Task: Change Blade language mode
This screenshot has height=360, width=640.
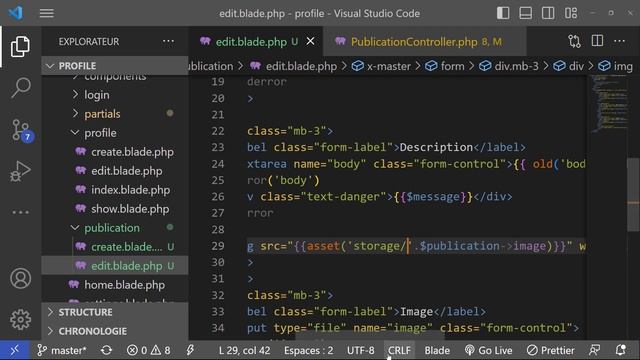Action: click(x=437, y=350)
